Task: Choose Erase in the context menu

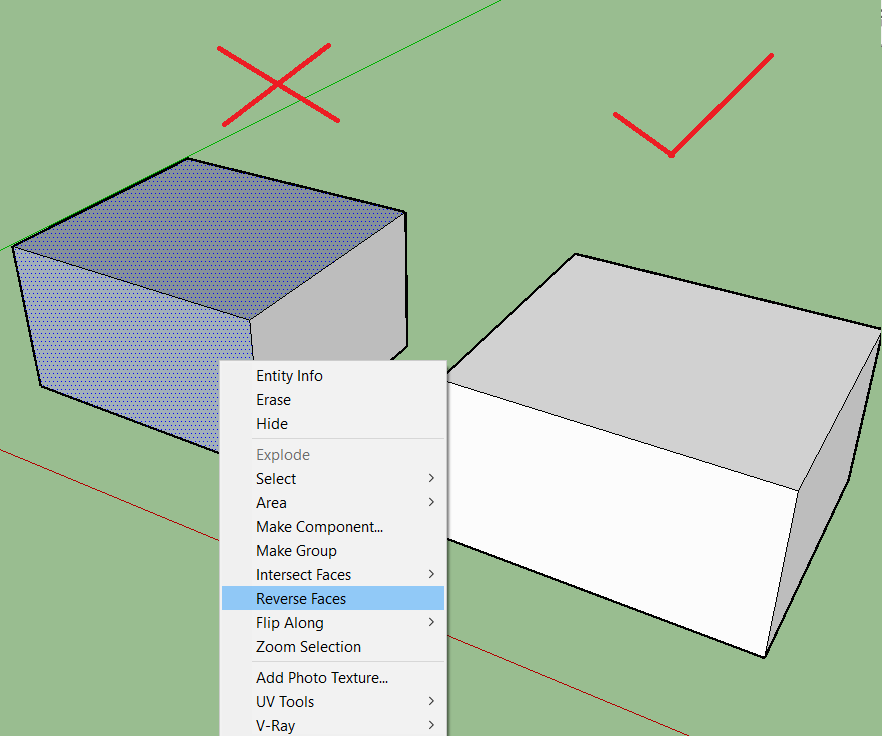Action: pyautogui.click(x=333, y=400)
